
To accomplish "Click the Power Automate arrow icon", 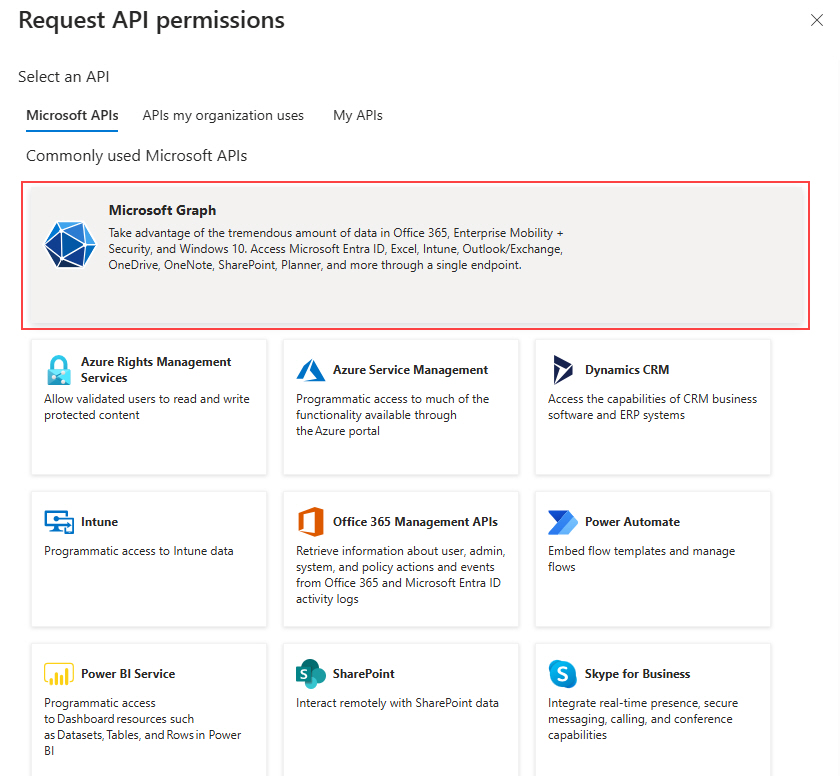I will (x=562, y=522).
